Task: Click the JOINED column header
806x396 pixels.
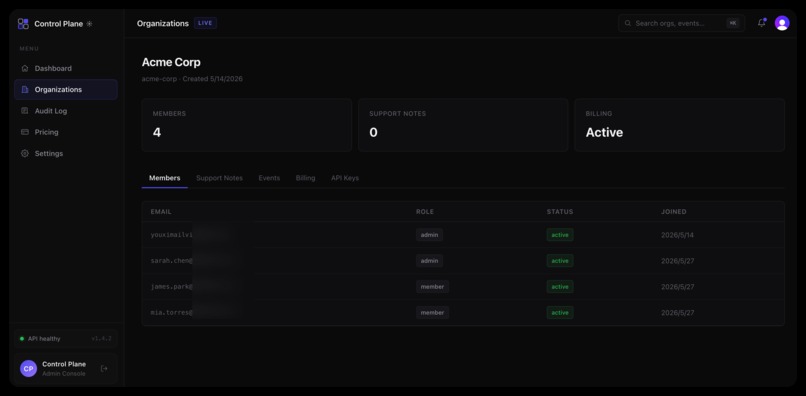Action: pyautogui.click(x=673, y=212)
